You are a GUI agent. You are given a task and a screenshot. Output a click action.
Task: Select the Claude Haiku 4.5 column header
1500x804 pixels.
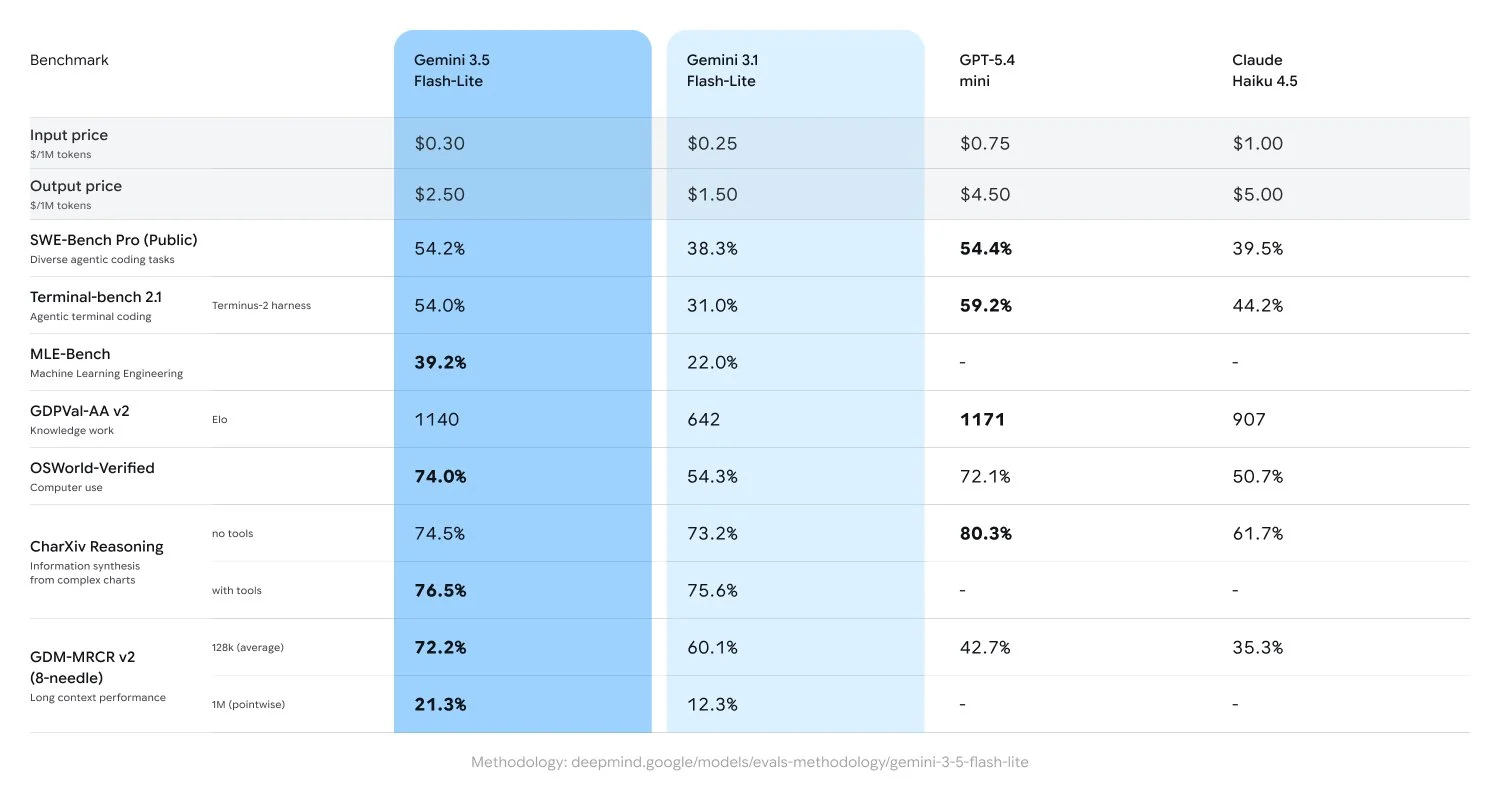coord(1264,71)
